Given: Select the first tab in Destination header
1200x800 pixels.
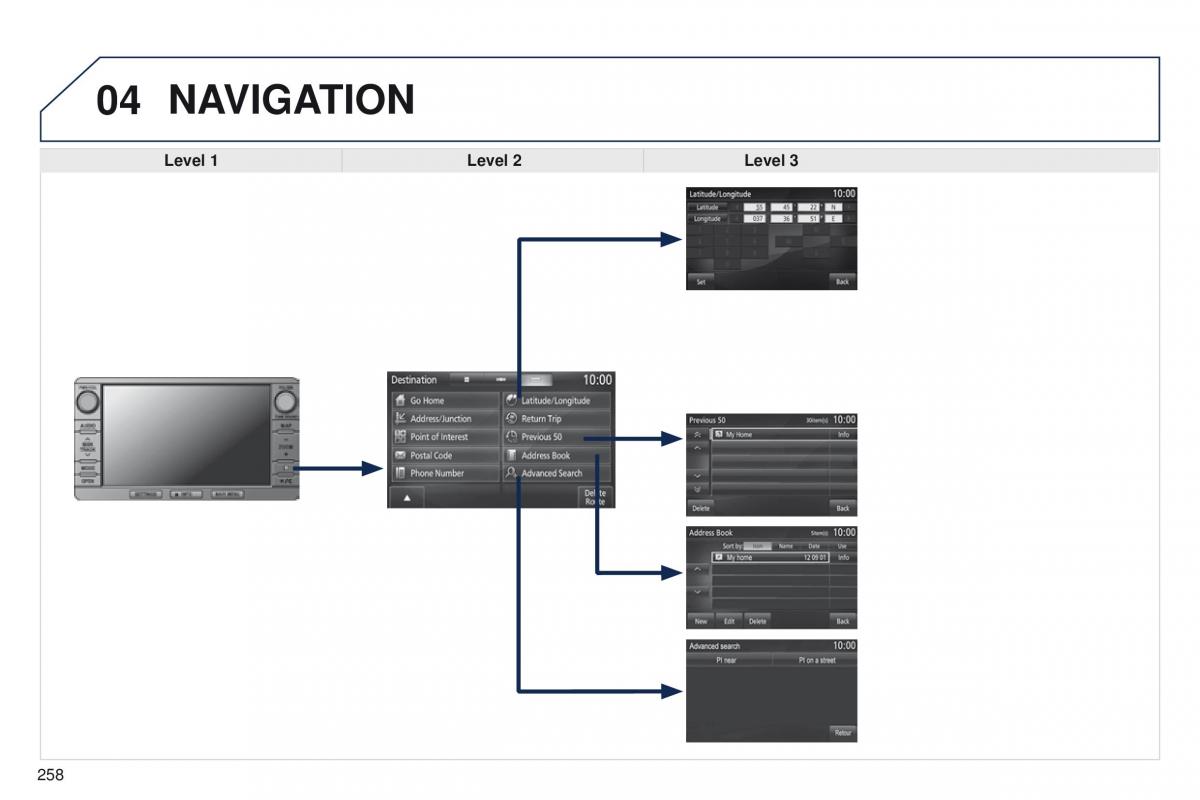Looking at the screenshot, I should (466, 380).
